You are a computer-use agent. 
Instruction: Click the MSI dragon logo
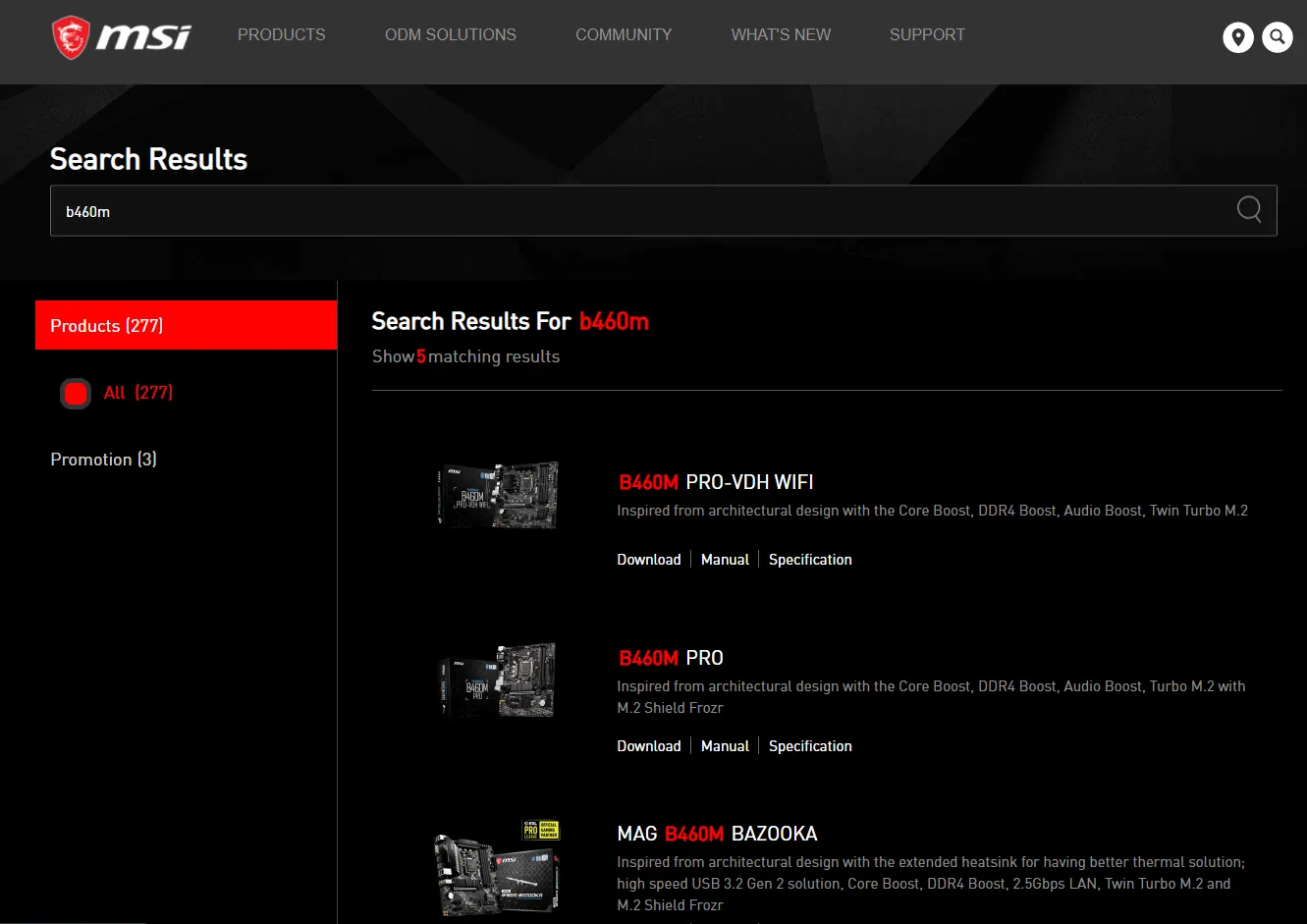(121, 37)
